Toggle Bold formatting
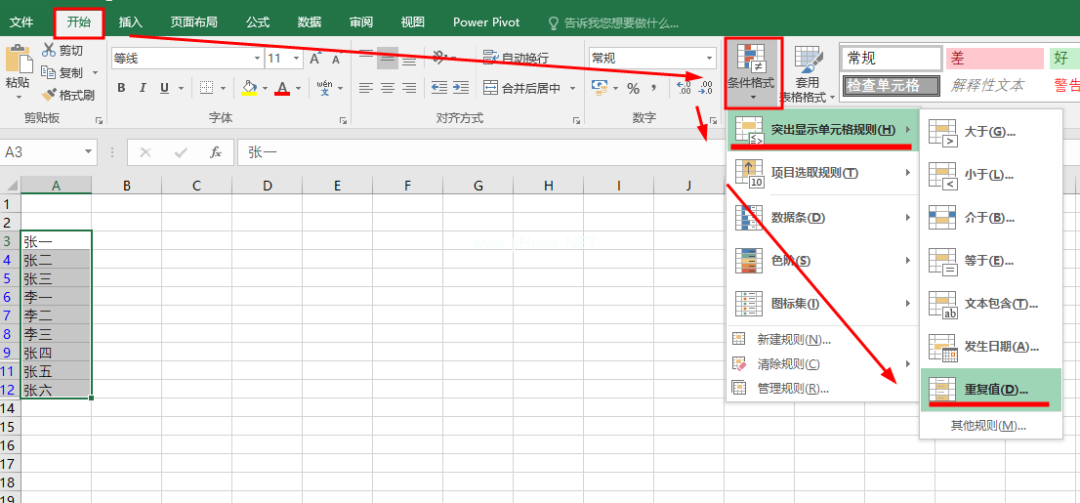The width and height of the screenshot is (1080, 503). 121,88
